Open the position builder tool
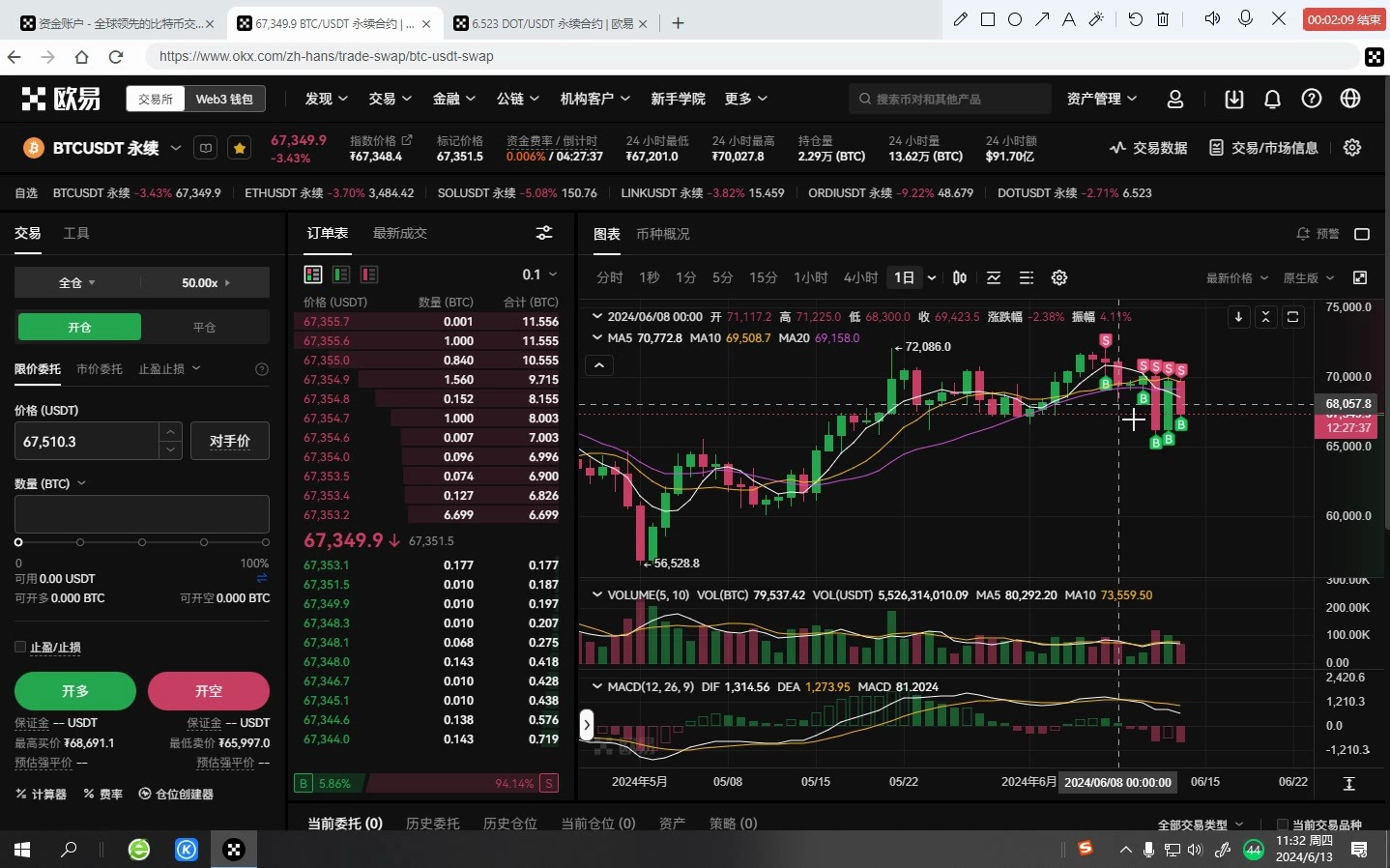This screenshot has width=1390, height=868. tap(176, 794)
